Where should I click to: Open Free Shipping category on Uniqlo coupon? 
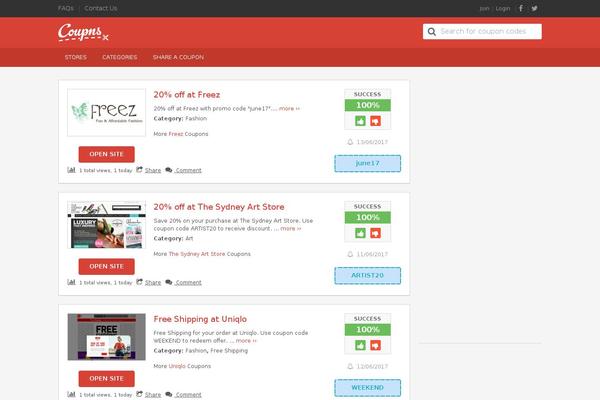click(229, 351)
